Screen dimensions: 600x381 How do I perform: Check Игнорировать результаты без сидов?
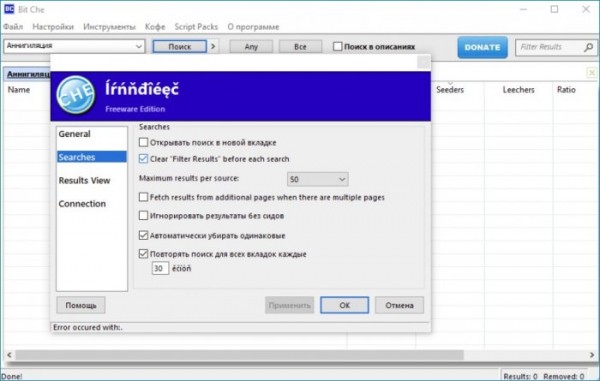pyautogui.click(x=143, y=215)
